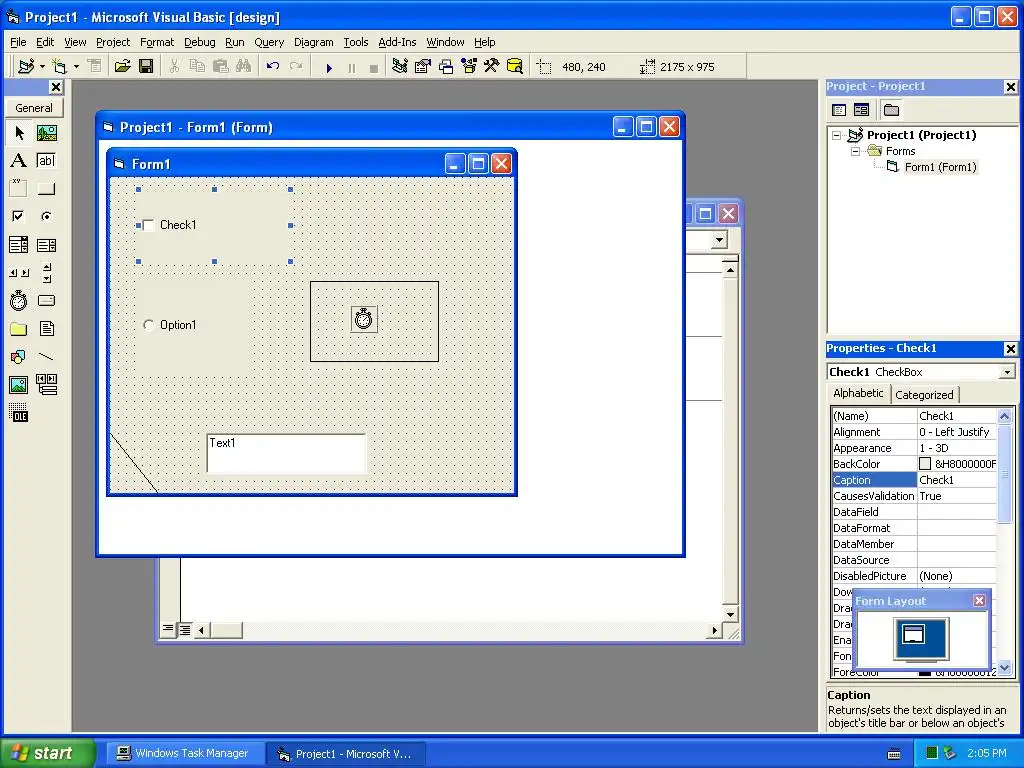This screenshot has height=768, width=1024.
Task: Select the Image tool in the toolbox
Action: click(19, 385)
